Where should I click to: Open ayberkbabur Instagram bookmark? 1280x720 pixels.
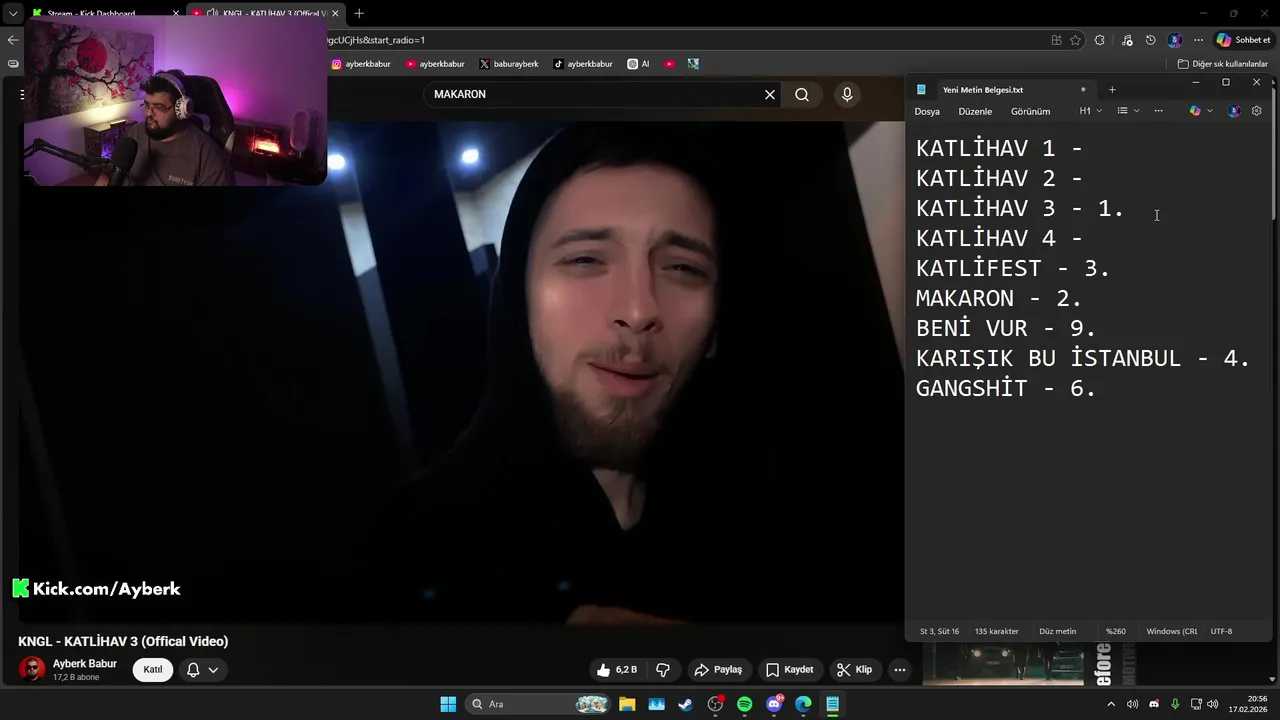pyautogui.click(x=362, y=64)
